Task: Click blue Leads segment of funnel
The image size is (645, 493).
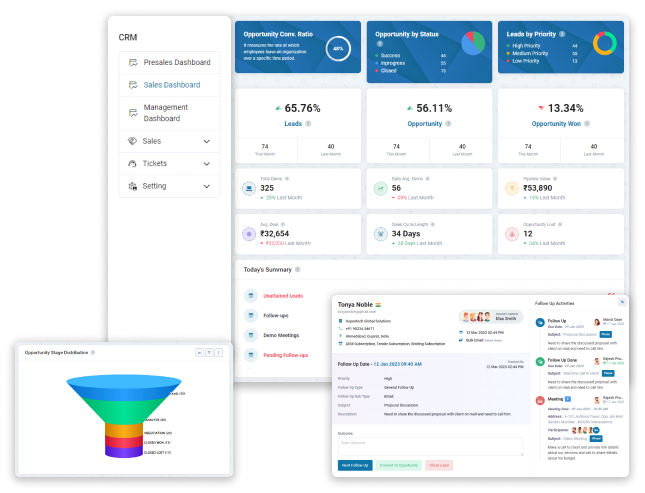Action: point(123,386)
